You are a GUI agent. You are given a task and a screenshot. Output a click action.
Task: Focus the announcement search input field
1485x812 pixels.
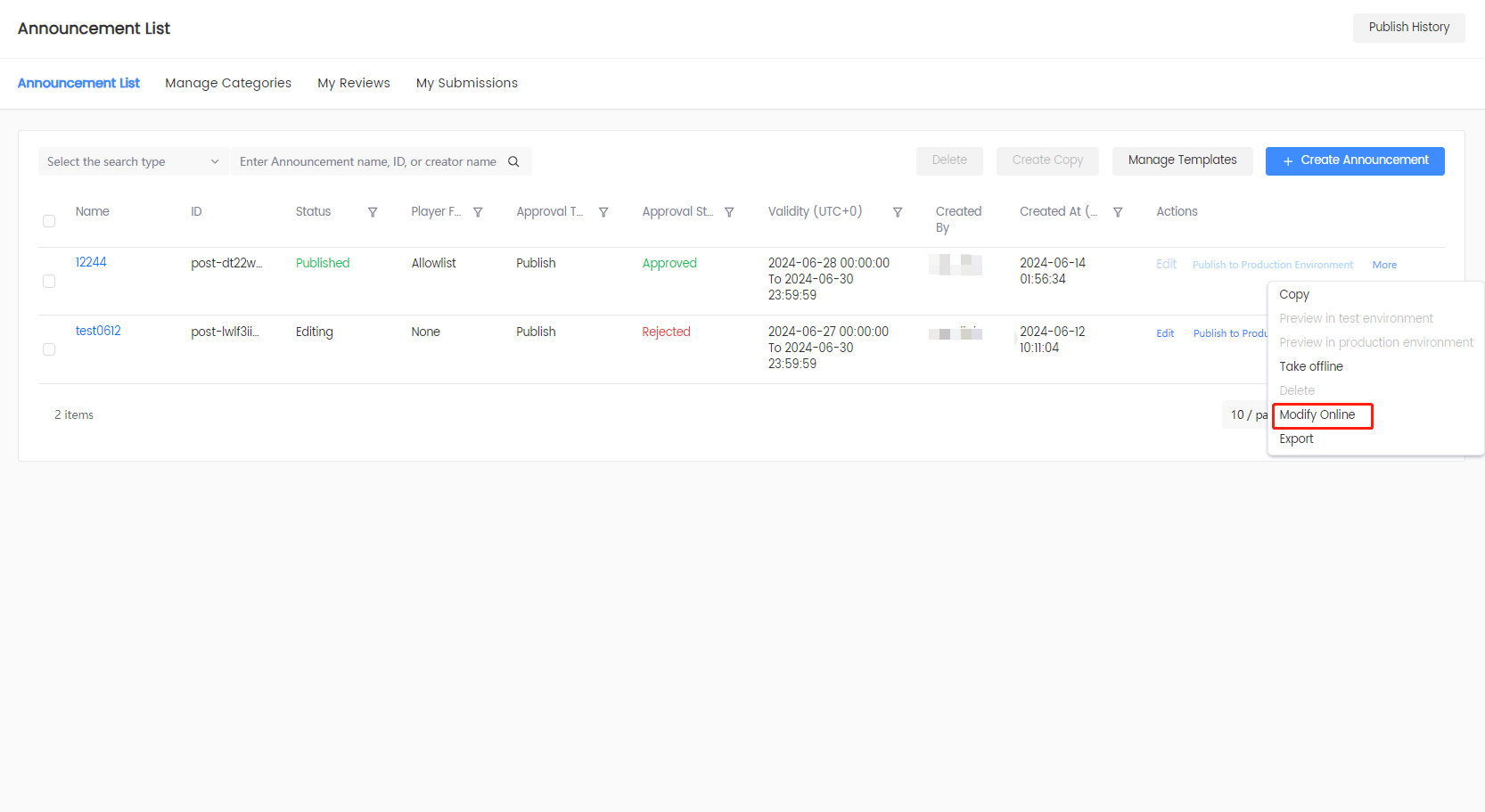pos(367,161)
